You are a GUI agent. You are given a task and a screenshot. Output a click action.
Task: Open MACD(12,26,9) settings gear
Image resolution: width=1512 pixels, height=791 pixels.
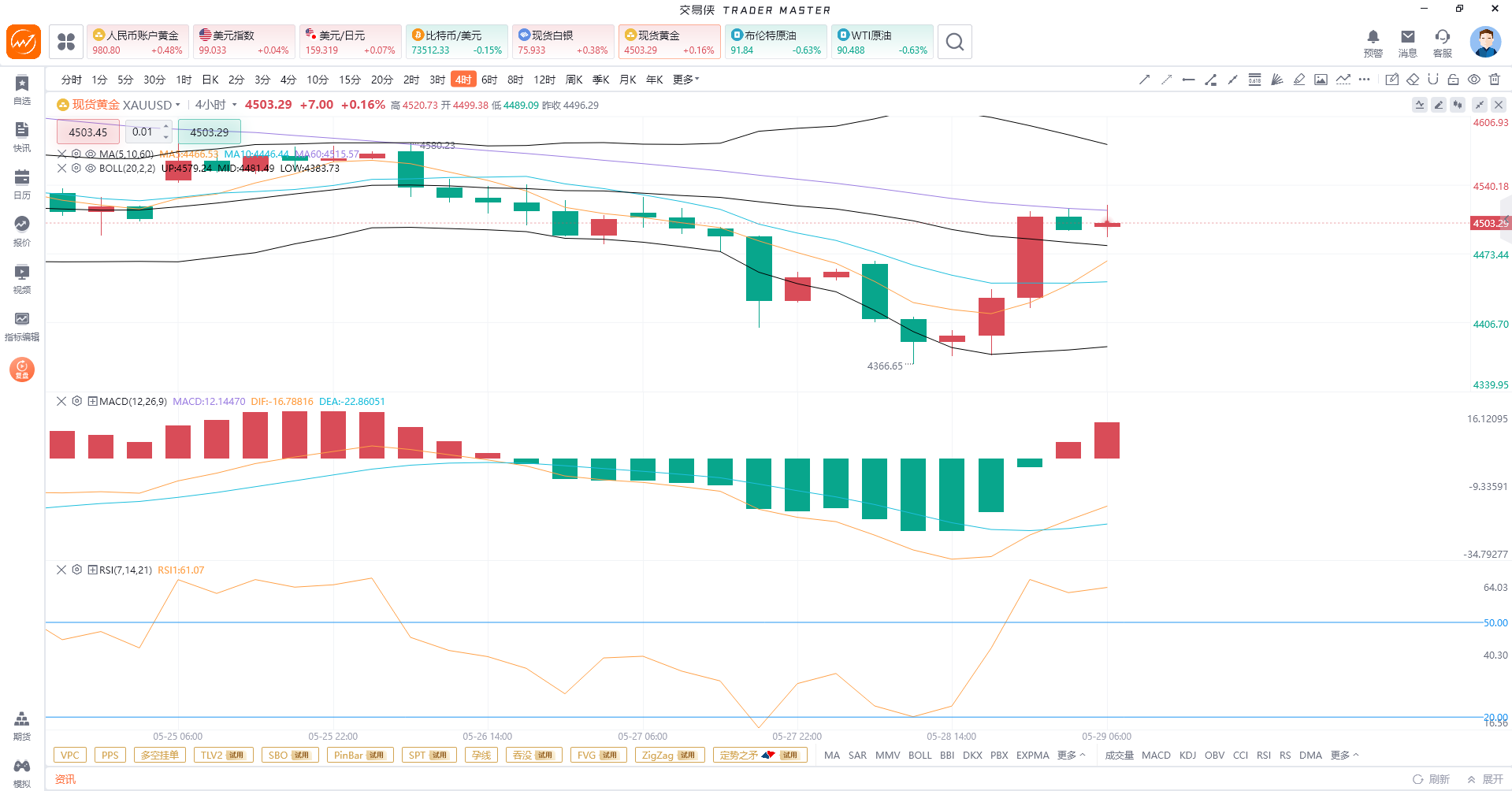coord(76,401)
